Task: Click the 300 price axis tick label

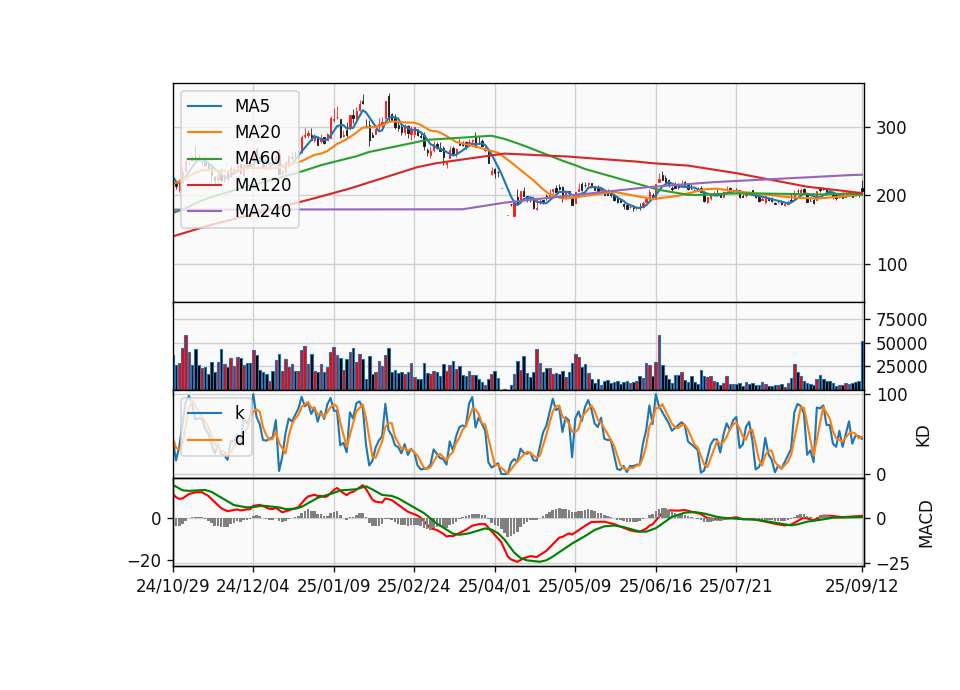Action: 891,129
